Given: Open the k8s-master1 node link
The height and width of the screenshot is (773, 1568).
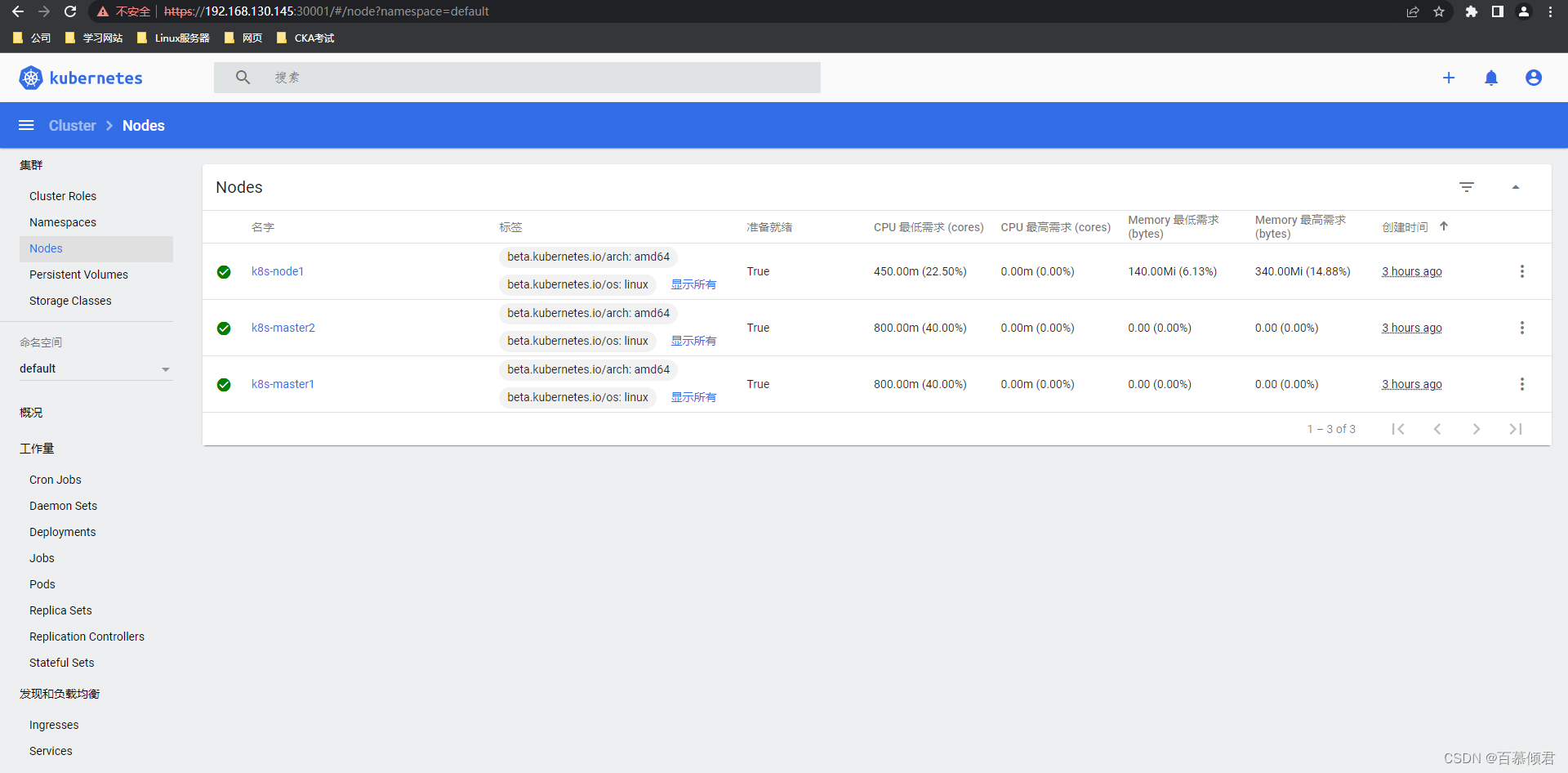Looking at the screenshot, I should pyautogui.click(x=283, y=384).
